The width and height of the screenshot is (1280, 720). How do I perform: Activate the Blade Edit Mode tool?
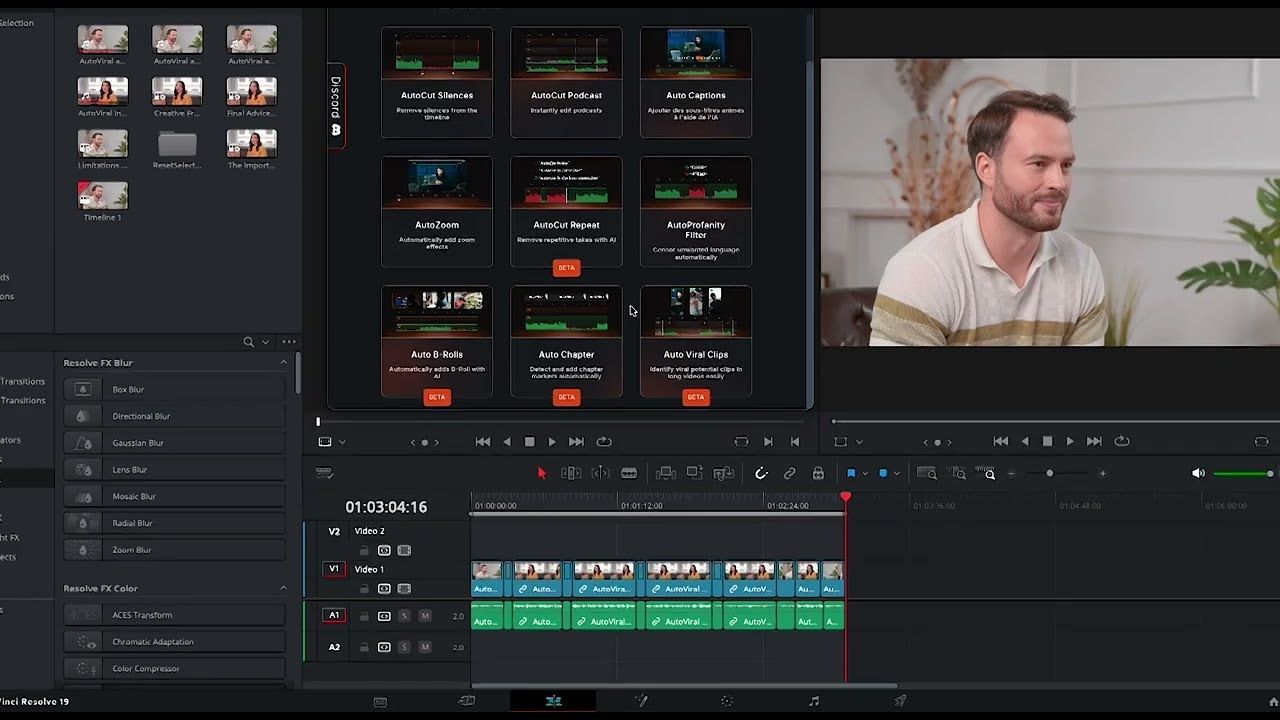629,473
